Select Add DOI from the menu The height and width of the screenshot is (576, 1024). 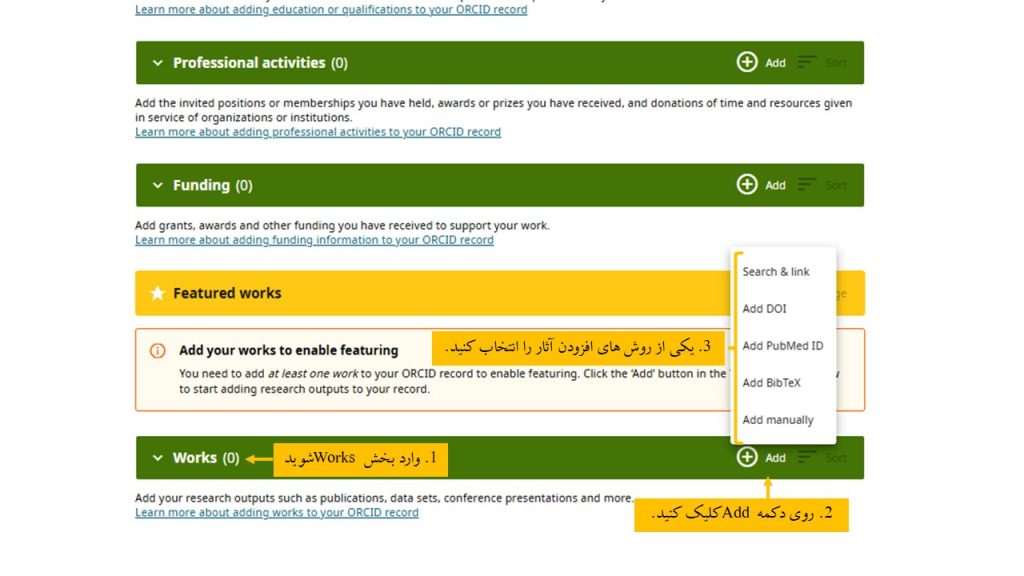pyautogui.click(x=766, y=308)
